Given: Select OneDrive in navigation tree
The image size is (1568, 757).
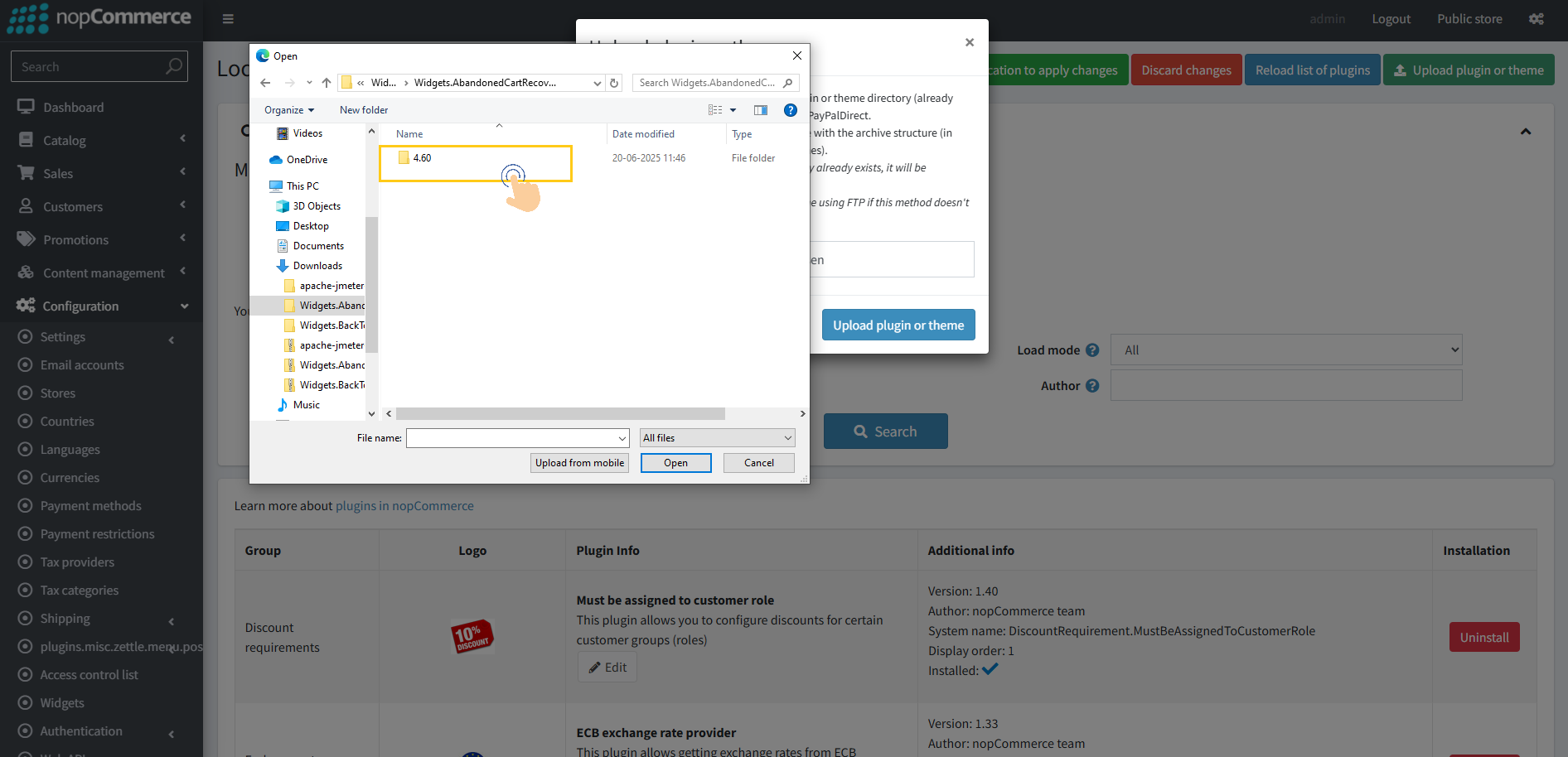Looking at the screenshot, I should (307, 160).
